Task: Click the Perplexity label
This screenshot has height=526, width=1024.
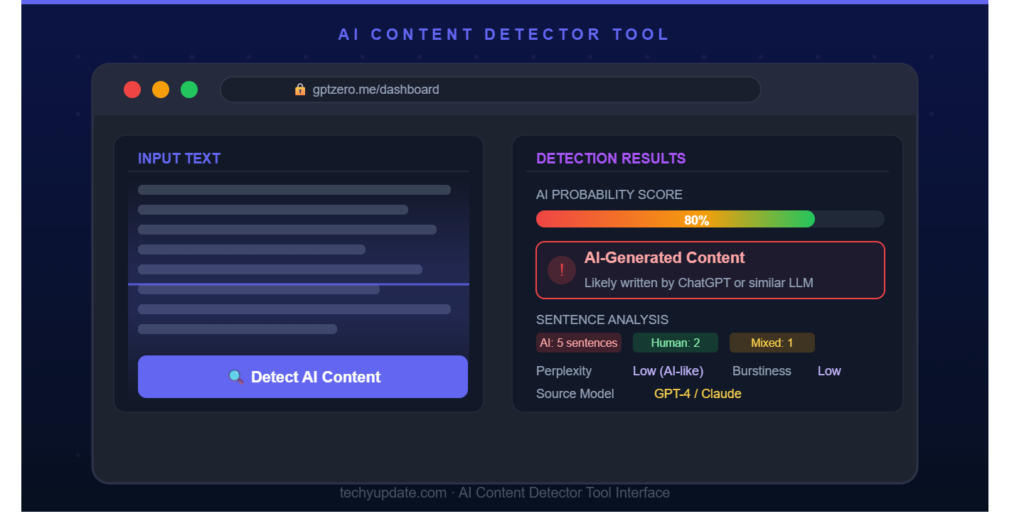Action: pos(564,371)
